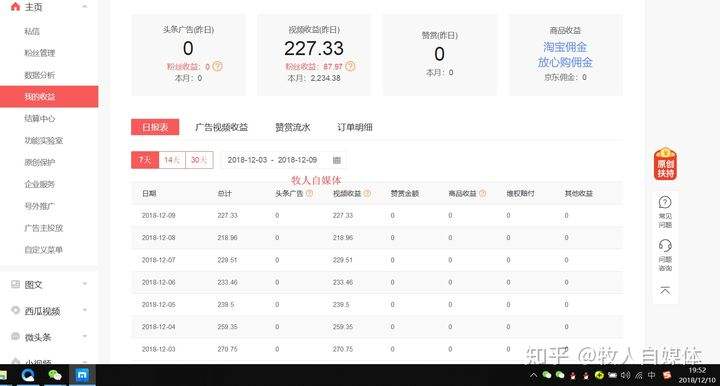Click the 微头条 section icon

pyautogui.click(x=16, y=336)
